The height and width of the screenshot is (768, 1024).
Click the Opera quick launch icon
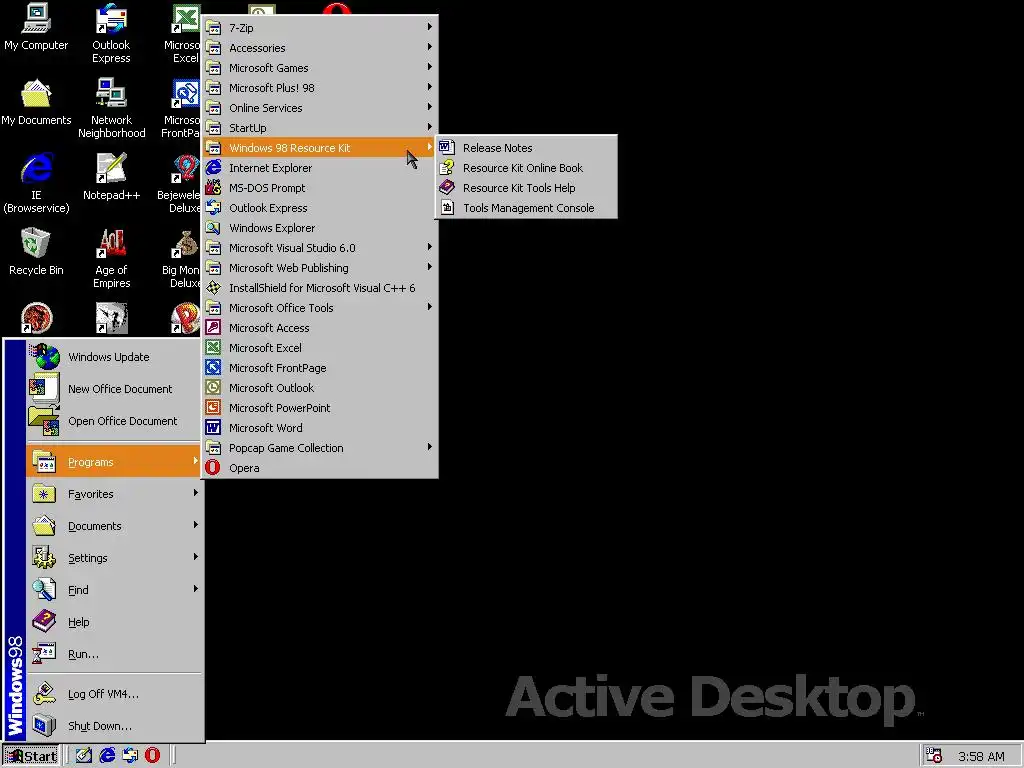pos(152,756)
